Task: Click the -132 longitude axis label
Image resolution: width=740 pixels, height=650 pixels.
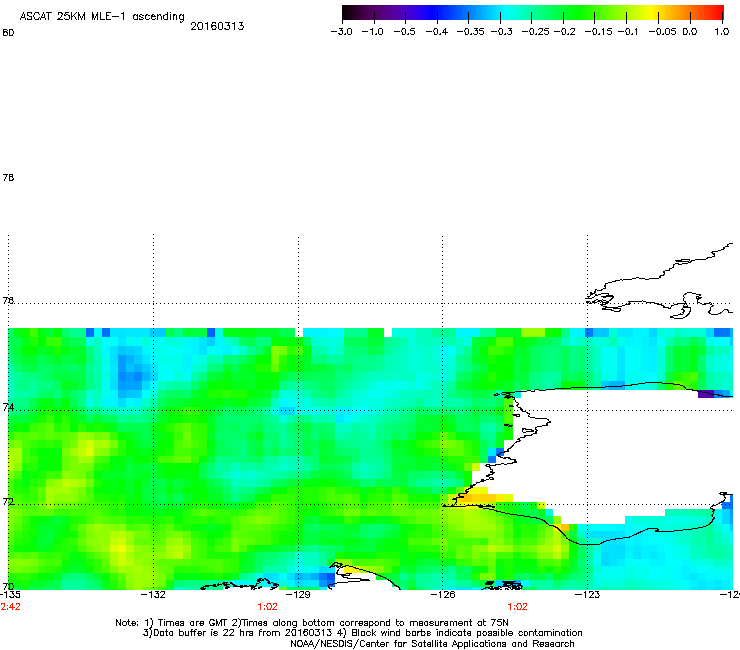Action: [x=153, y=595]
